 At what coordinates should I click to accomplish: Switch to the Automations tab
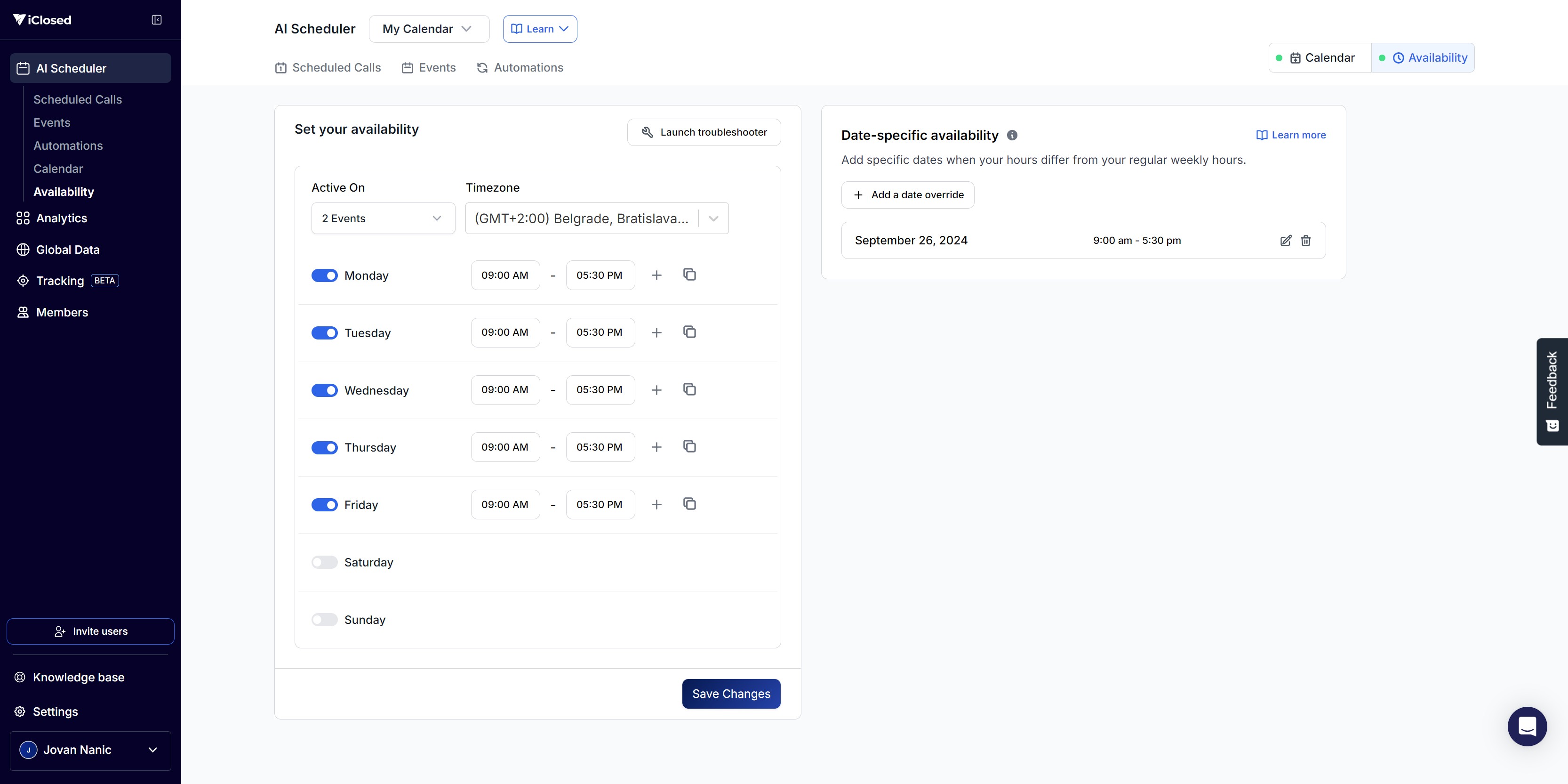520,68
